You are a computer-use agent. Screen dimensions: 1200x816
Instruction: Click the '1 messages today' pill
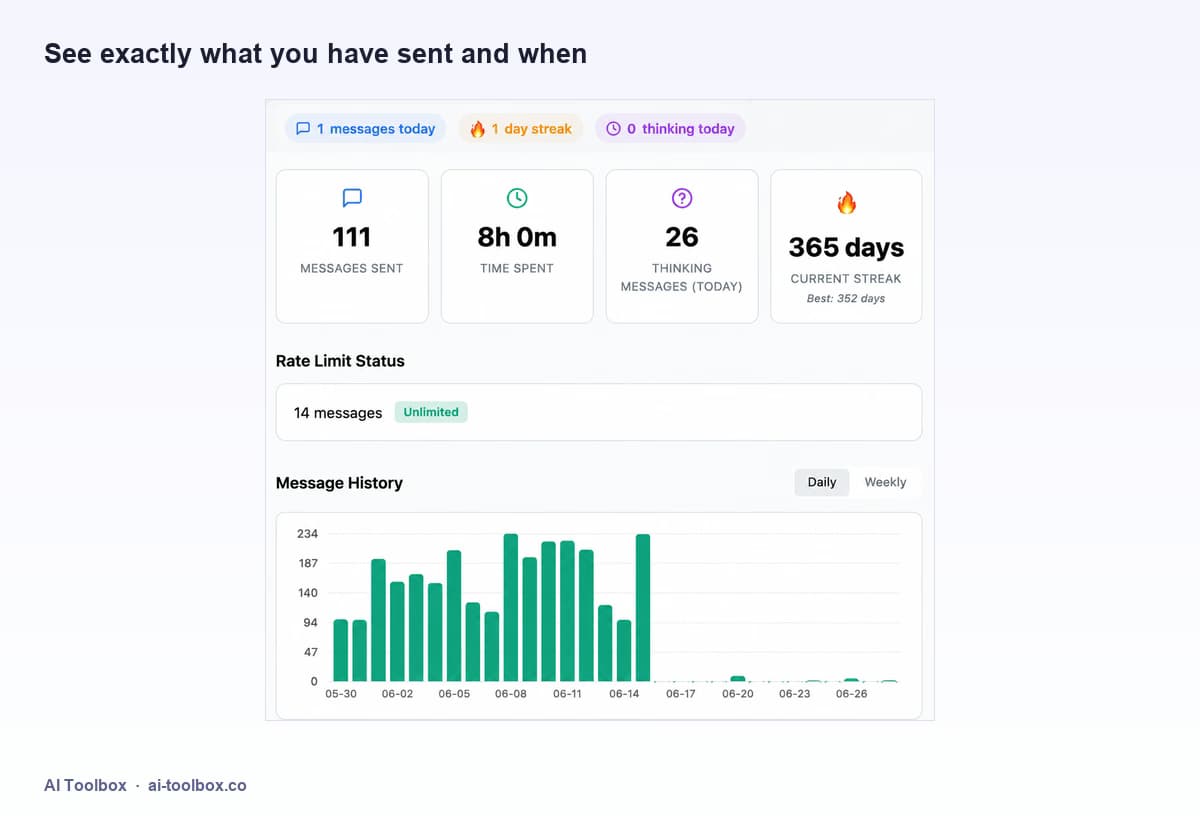(365, 129)
